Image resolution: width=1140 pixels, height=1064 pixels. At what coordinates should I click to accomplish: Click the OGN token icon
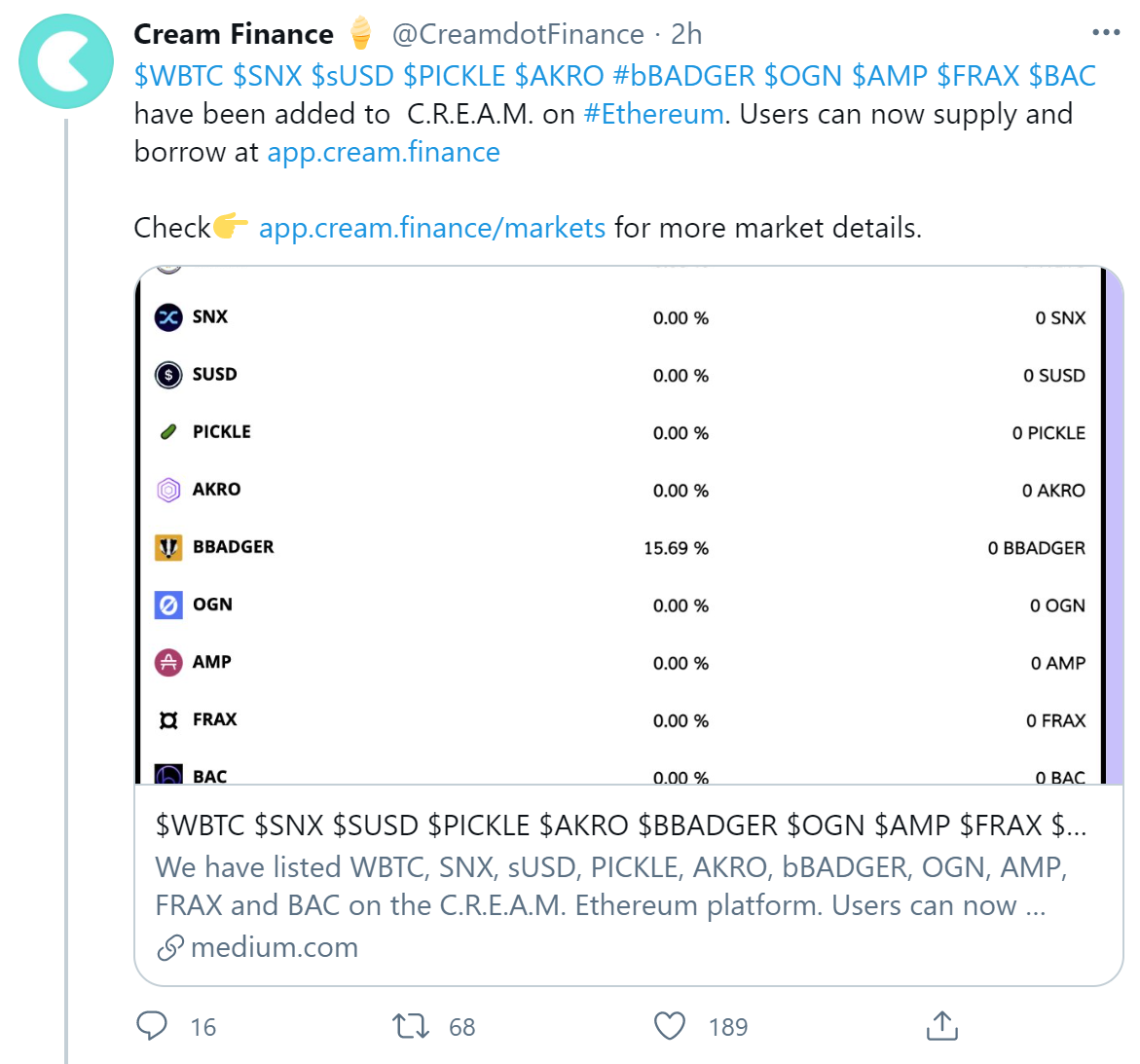(168, 605)
